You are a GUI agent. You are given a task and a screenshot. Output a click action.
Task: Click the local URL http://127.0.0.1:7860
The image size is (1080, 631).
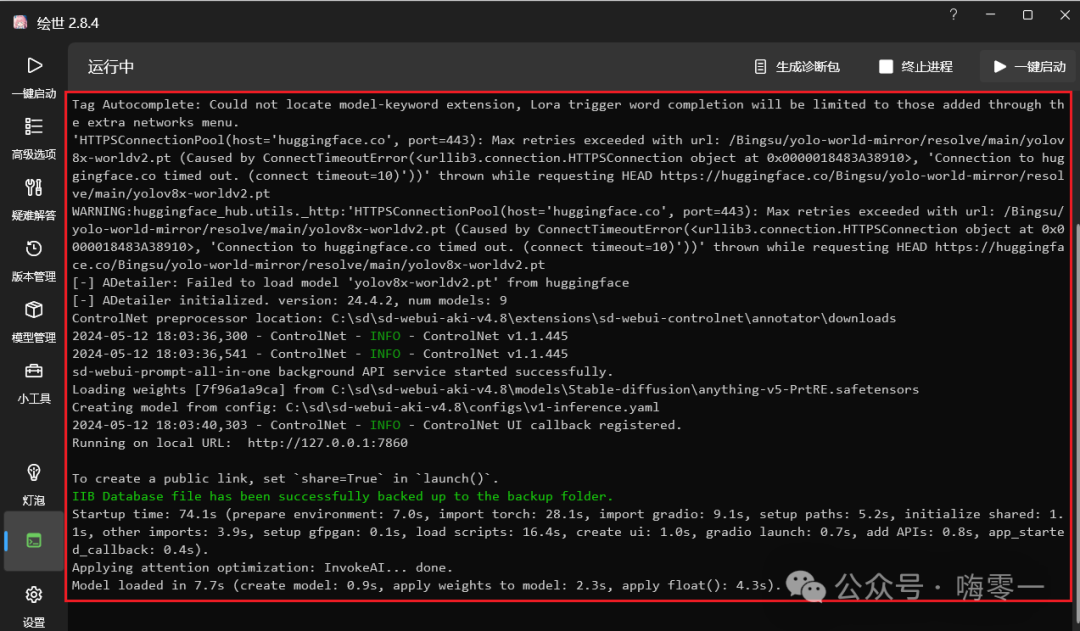pyautogui.click(x=327, y=443)
